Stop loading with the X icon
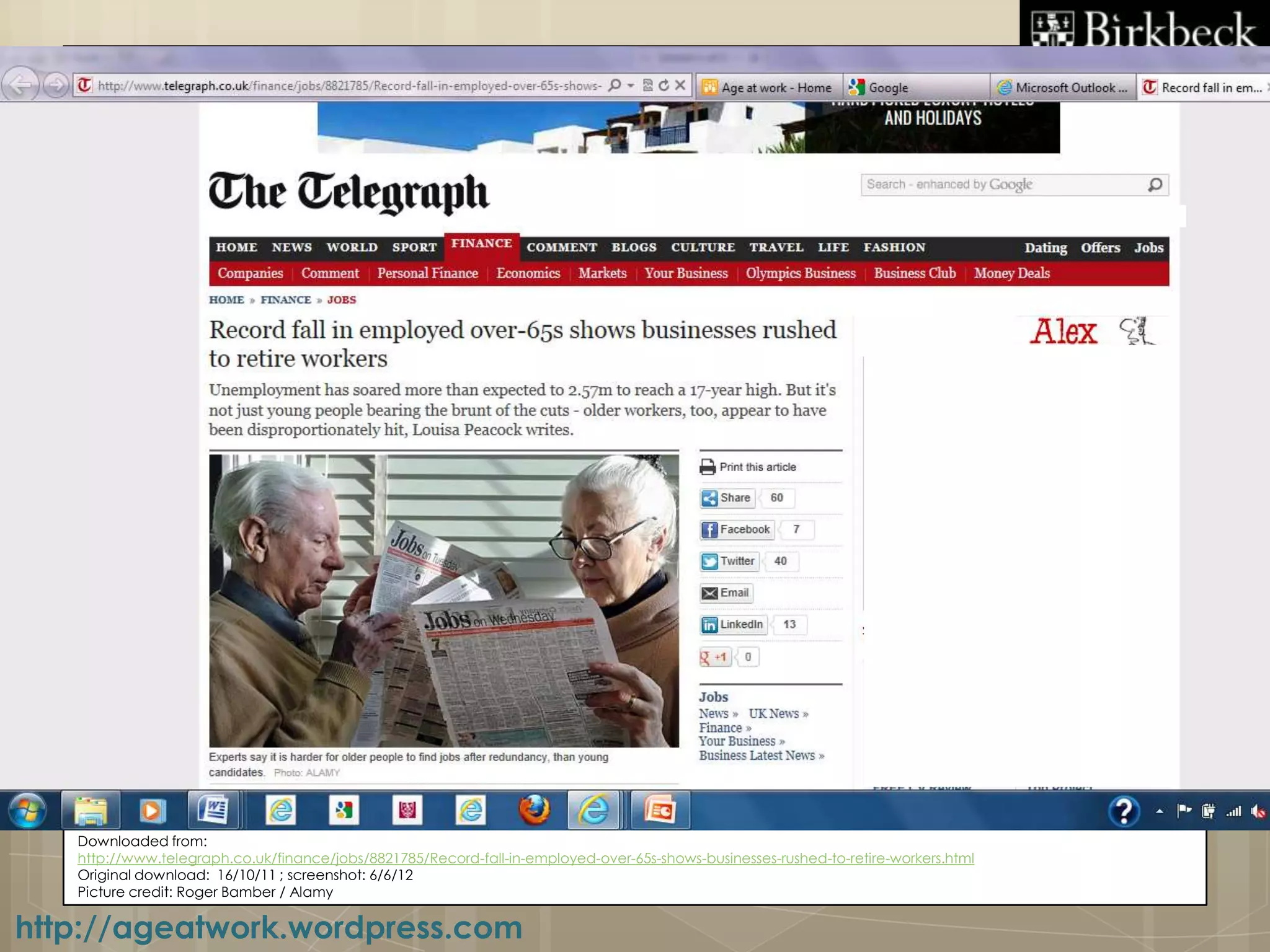The image size is (1270, 952). pos(680,85)
